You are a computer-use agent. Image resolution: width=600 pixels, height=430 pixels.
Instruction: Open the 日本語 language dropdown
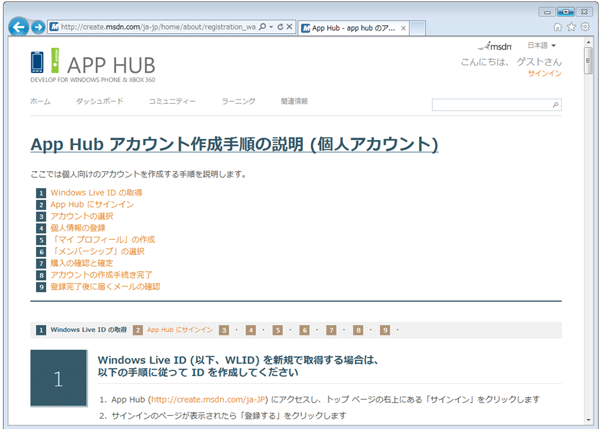pyautogui.click(x=541, y=46)
